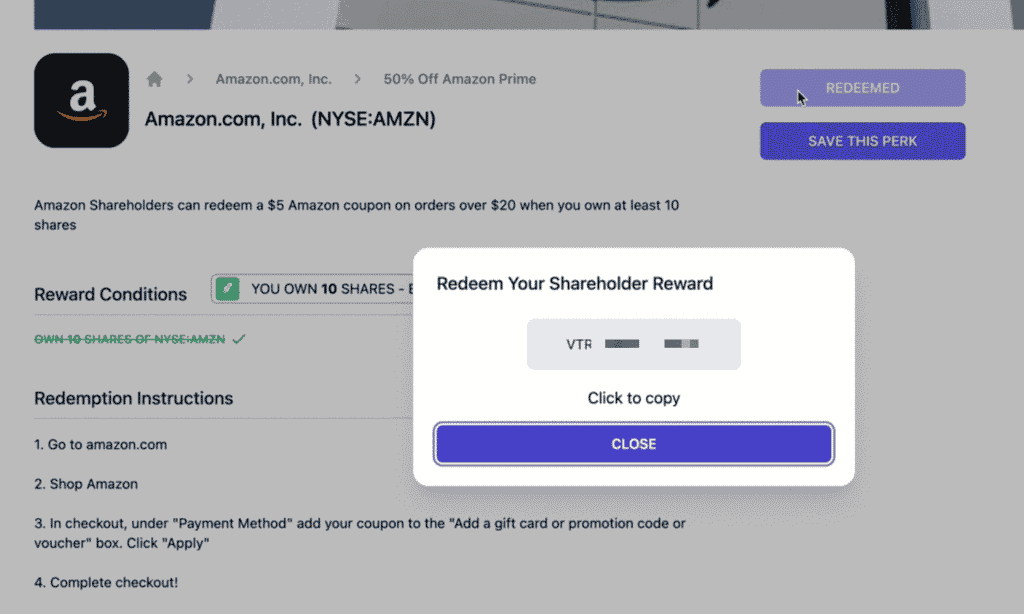Click the crossed-out OWN 10 SHARES condition

point(130,339)
